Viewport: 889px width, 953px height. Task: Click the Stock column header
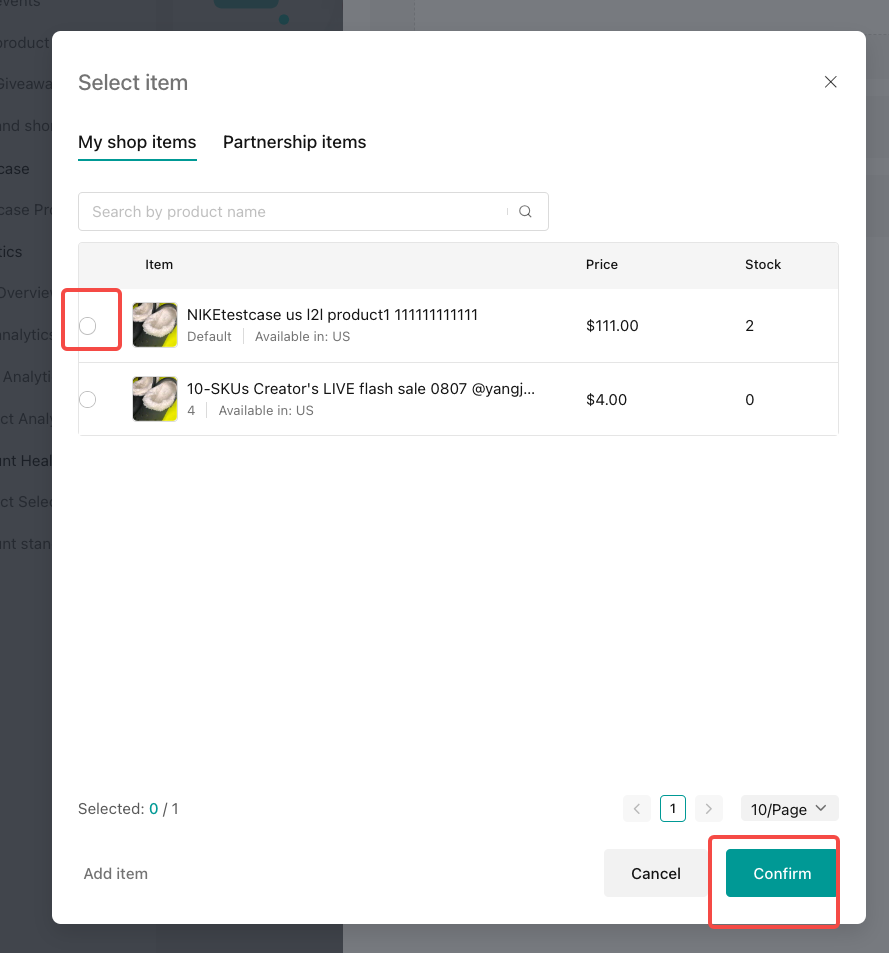coord(763,265)
